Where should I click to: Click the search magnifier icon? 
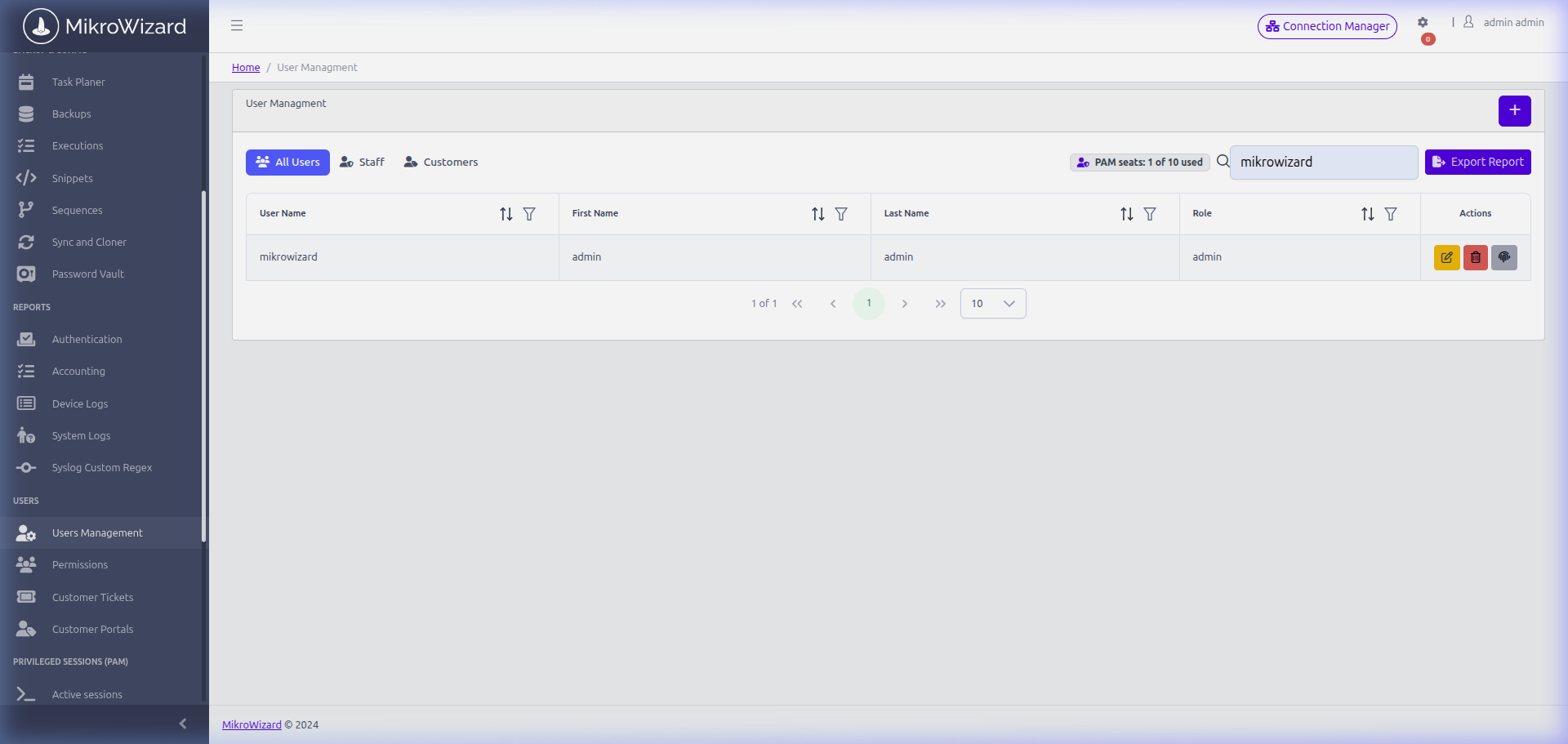tap(1223, 162)
